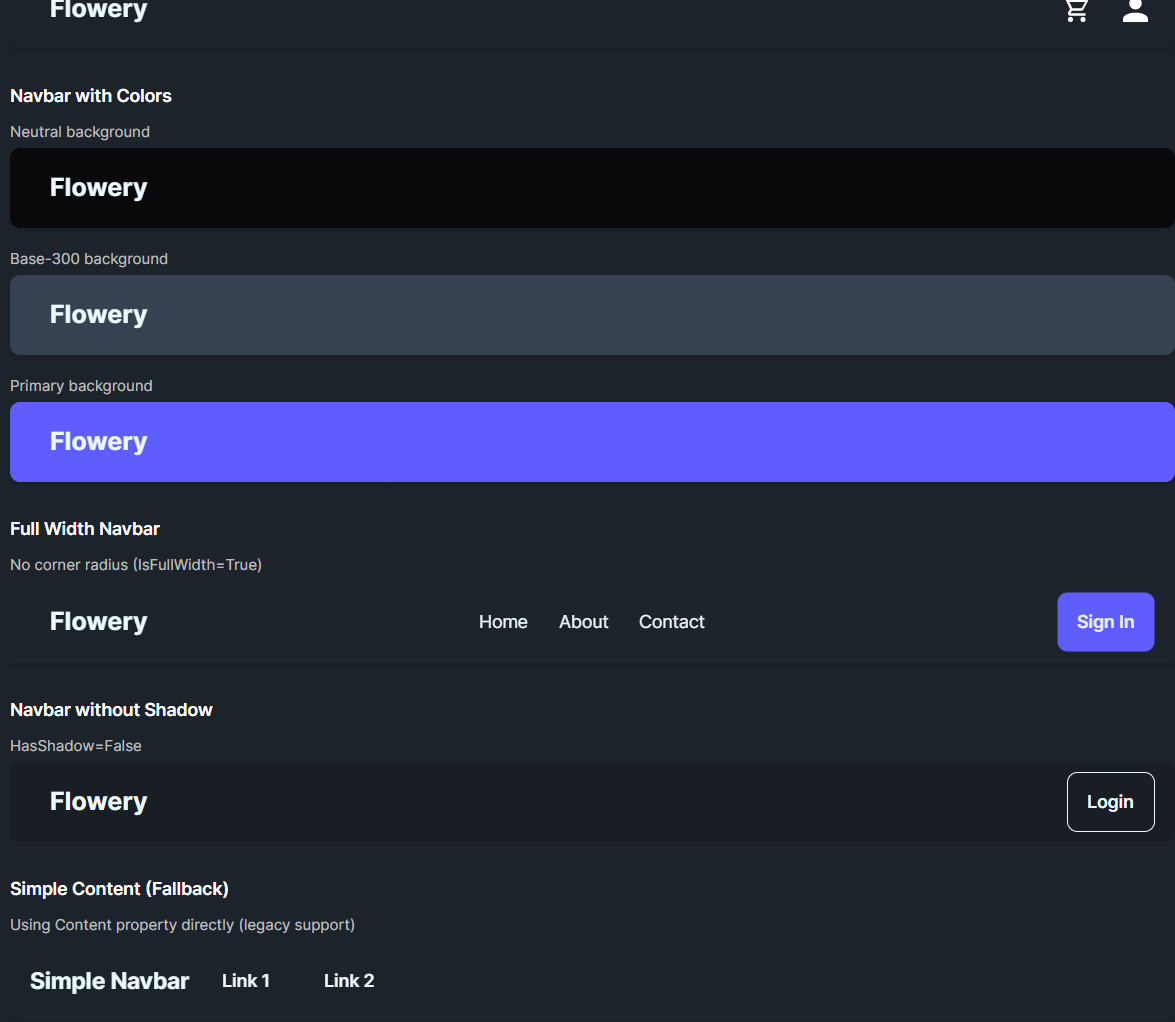Viewport: 1175px width, 1022px height.
Task: Click Flowery title in the full width navbar
Action: coord(98,622)
